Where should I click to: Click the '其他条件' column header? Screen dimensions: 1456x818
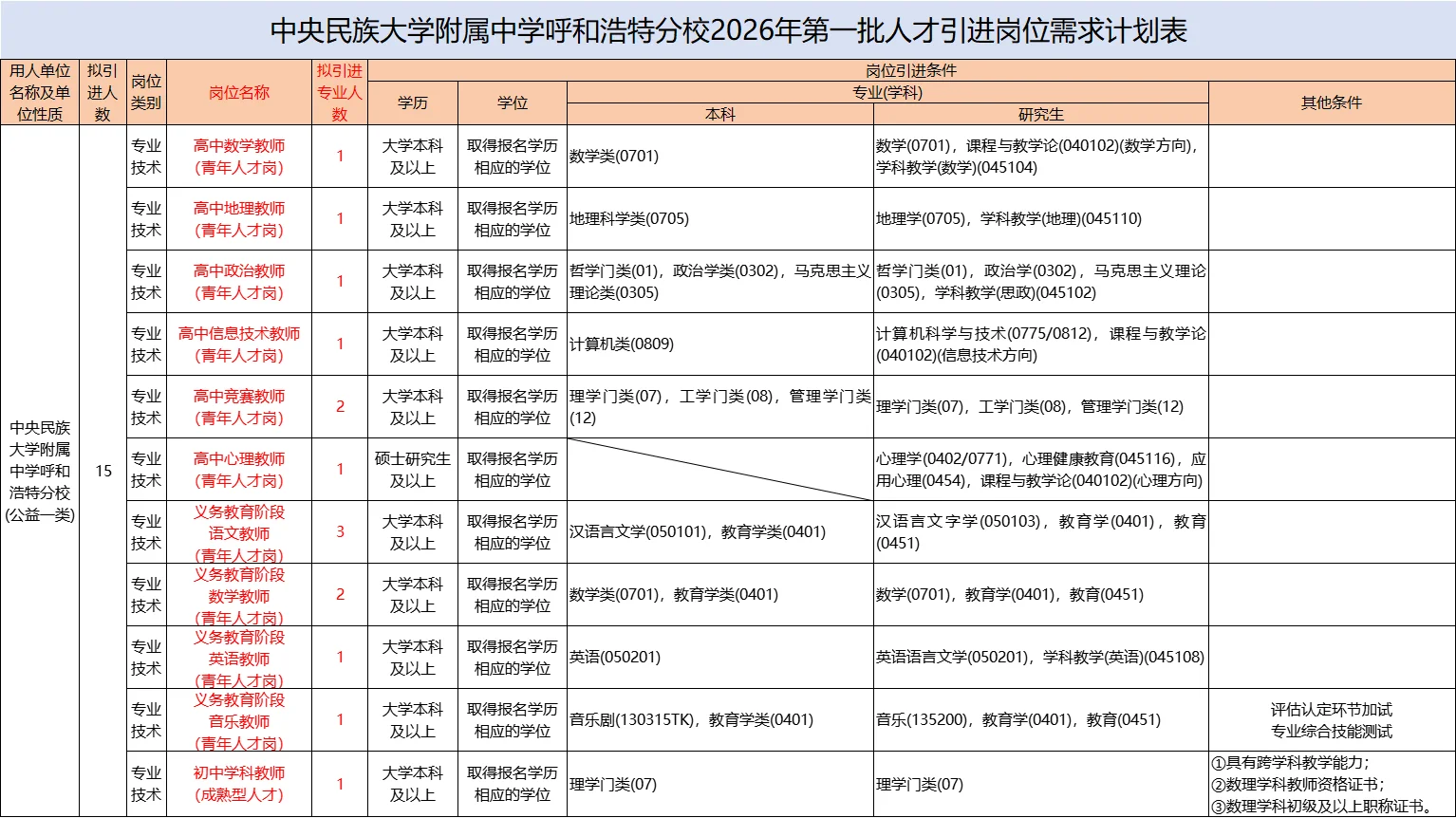tap(1332, 102)
